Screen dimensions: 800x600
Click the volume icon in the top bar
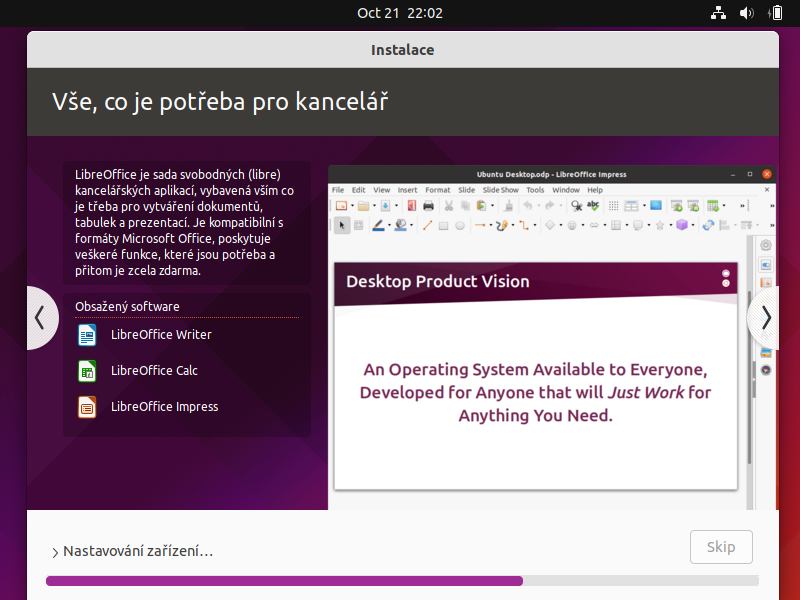coord(748,13)
